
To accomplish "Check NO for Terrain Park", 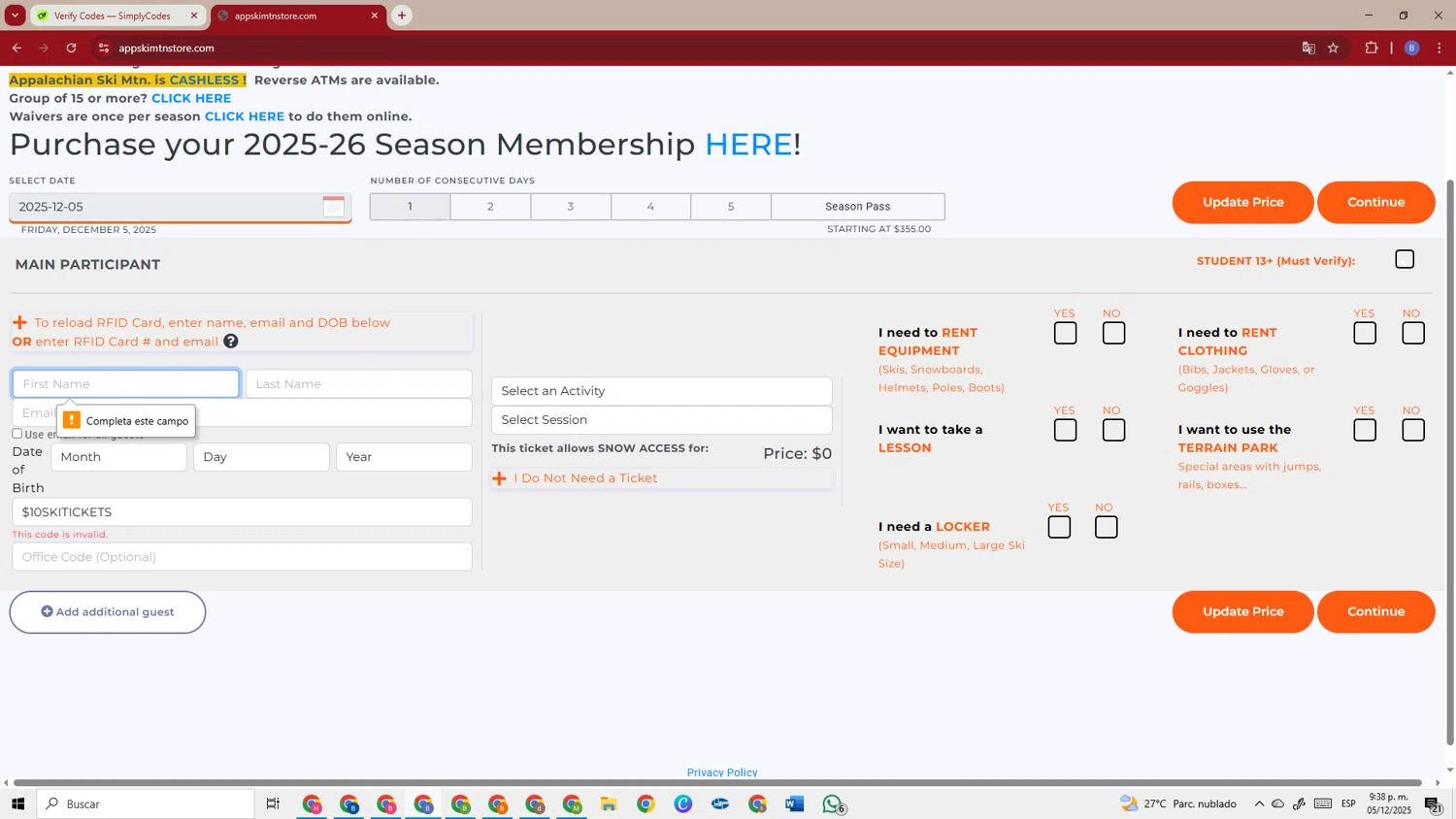I will coord(1413,430).
